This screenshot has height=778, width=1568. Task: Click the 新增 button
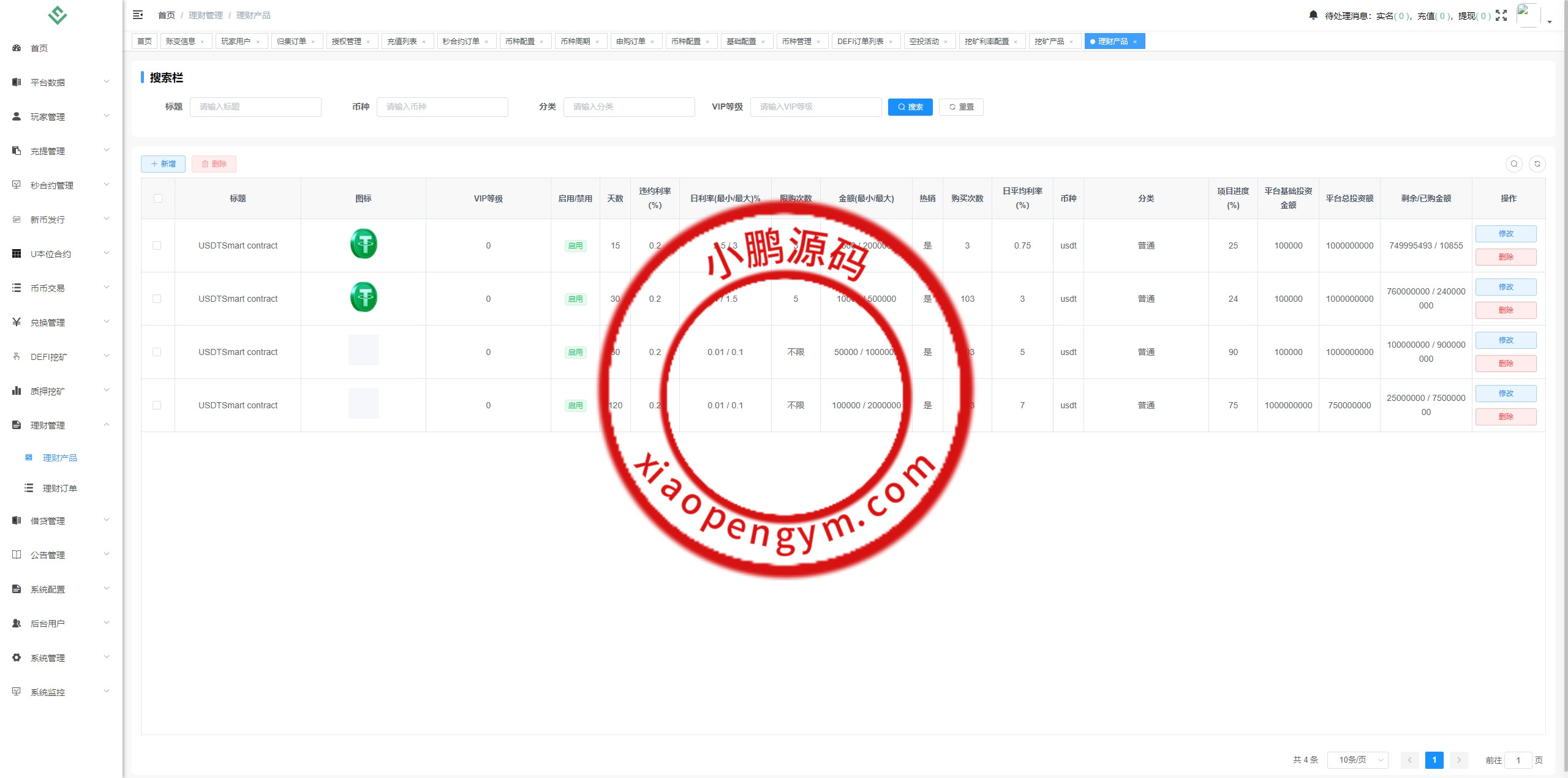(x=163, y=164)
